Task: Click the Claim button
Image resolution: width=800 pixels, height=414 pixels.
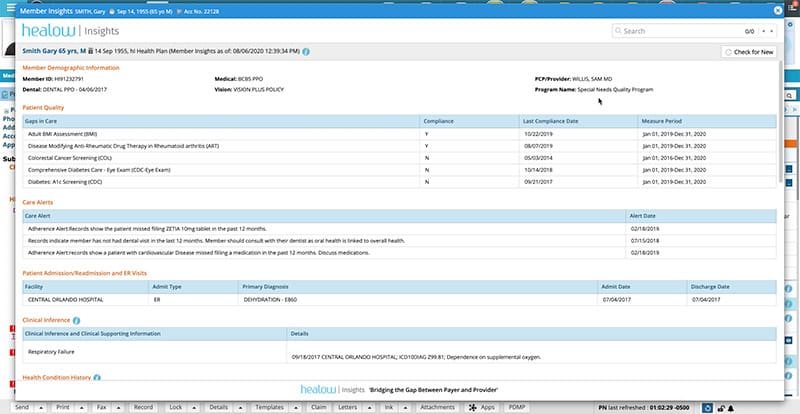Action: (318, 407)
